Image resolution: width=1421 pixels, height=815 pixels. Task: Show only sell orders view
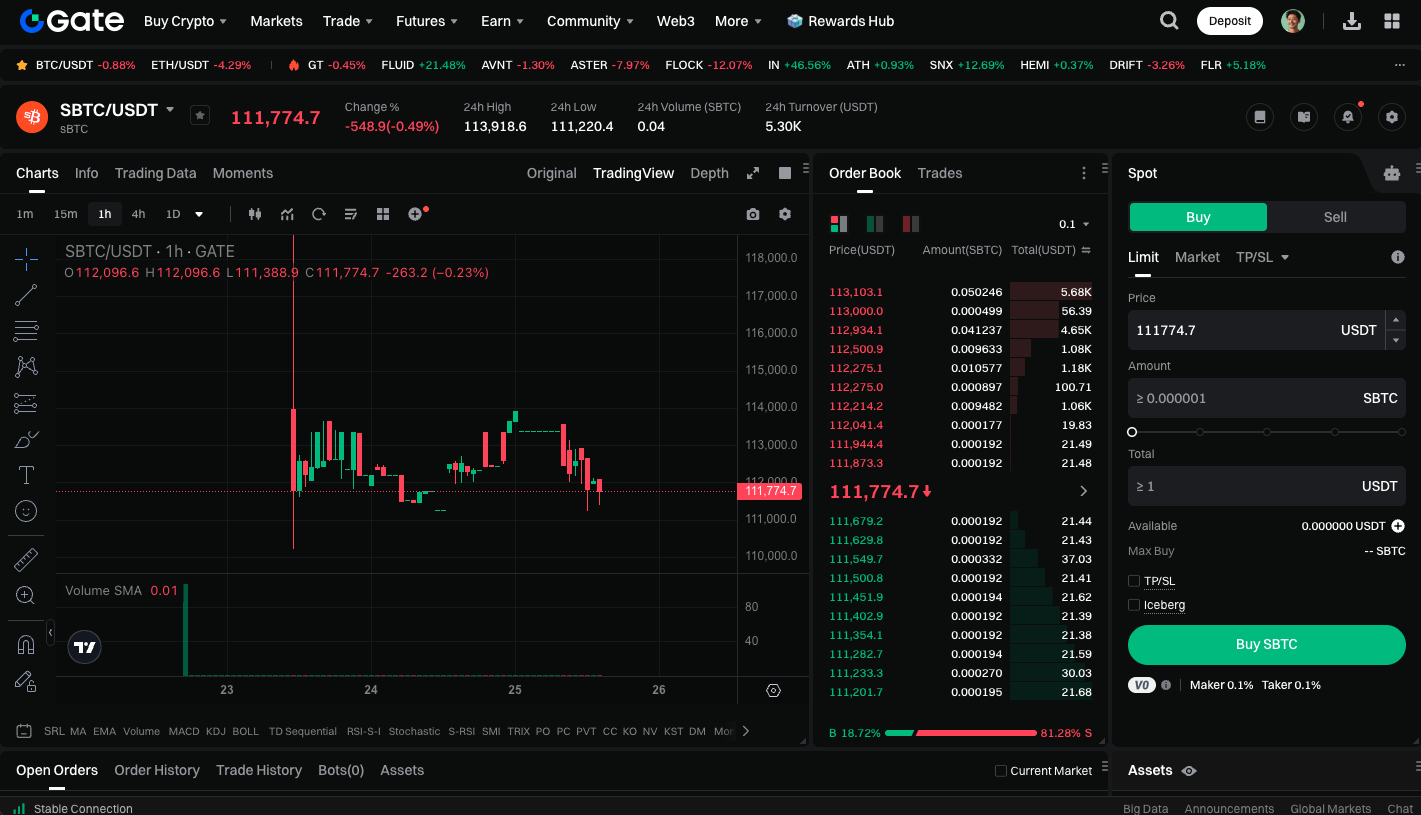[910, 224]
